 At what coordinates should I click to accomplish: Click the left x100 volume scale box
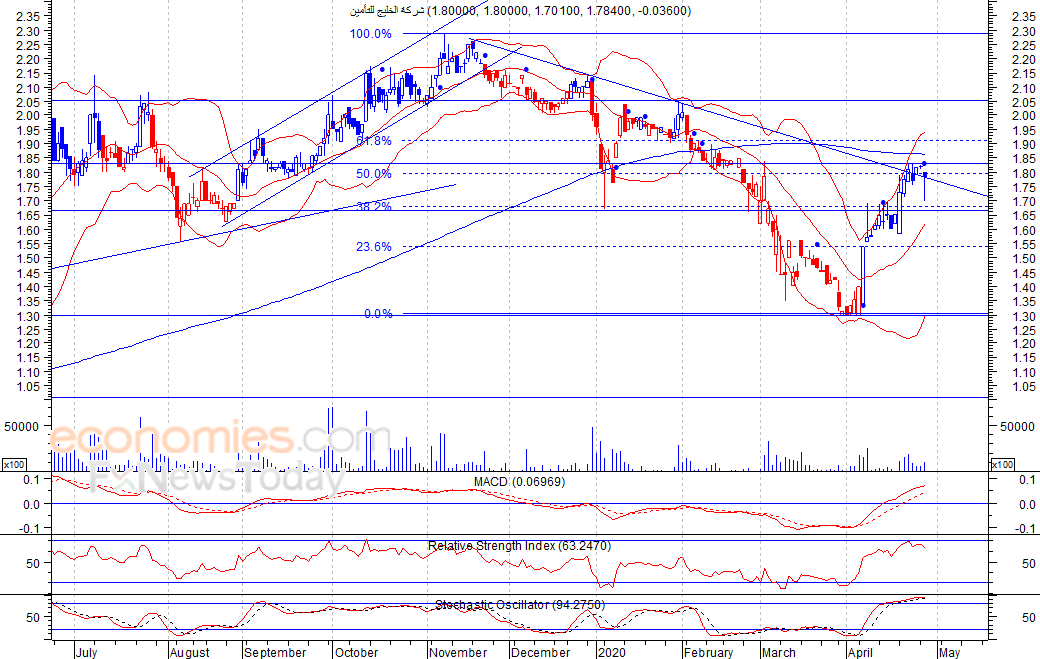14,465
